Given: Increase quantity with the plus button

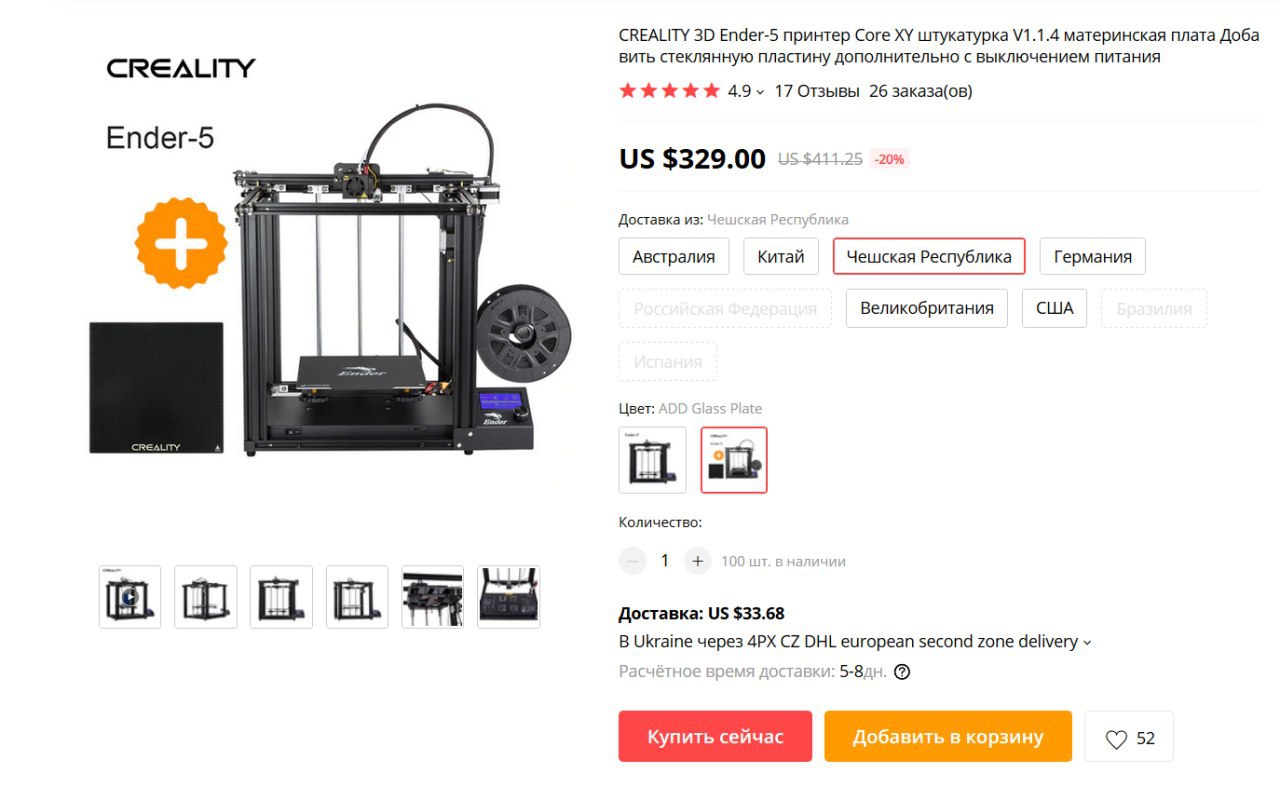Looking at the screenshot, I should [x=698, y=561].
